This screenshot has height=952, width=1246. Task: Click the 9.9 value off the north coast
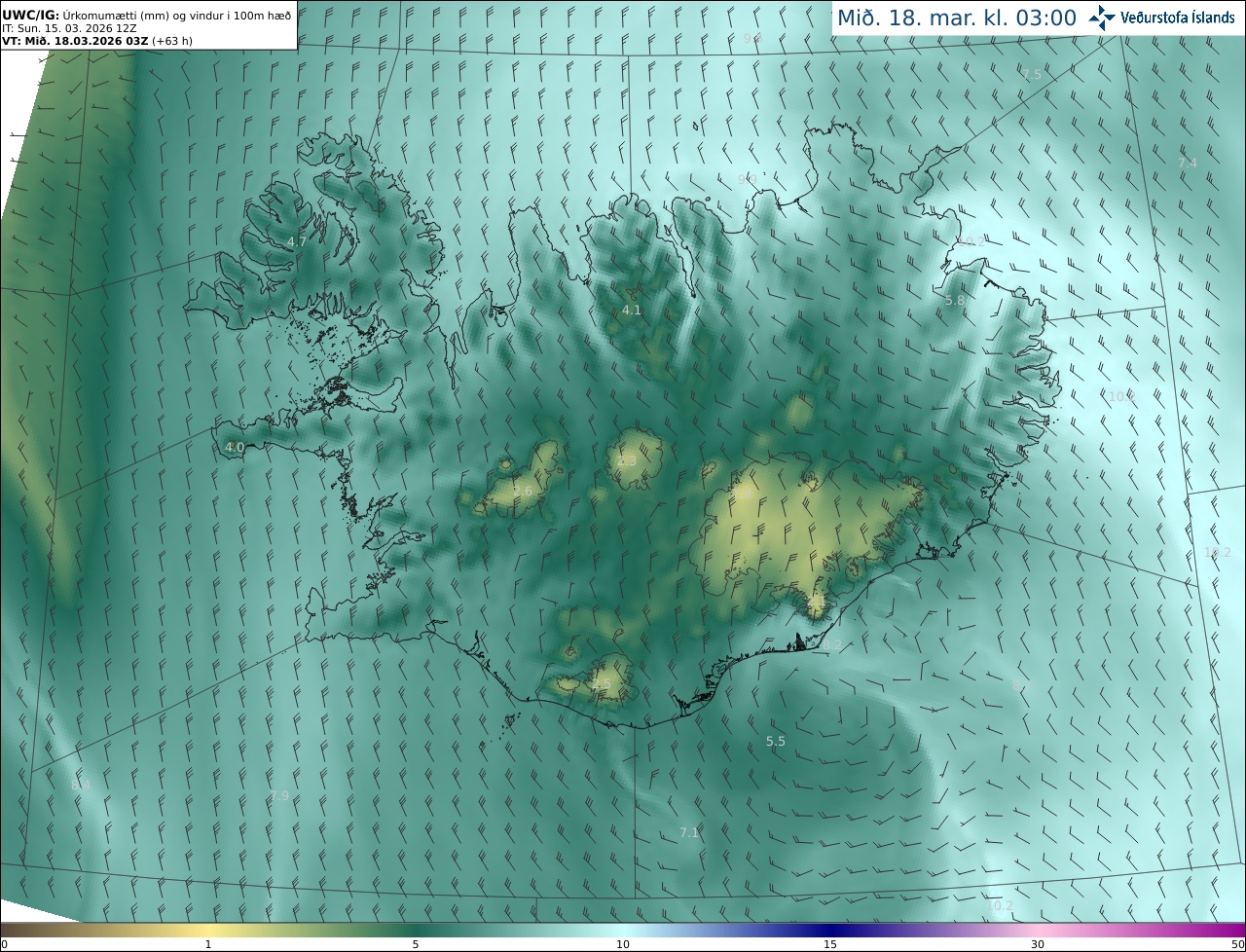(x=748, y=178)
